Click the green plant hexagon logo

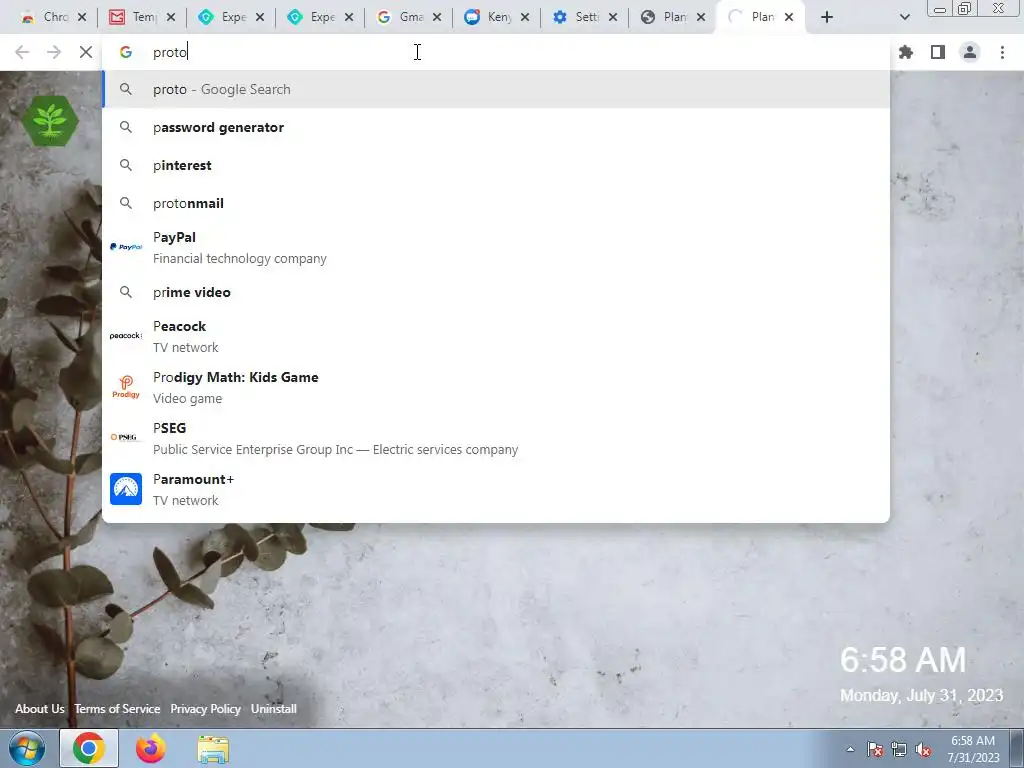(50, 121)
